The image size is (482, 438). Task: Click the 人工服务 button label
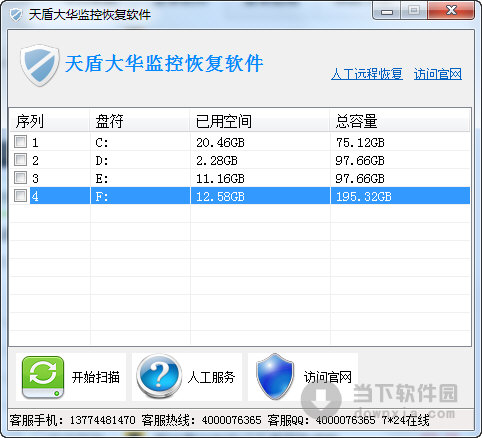click(211, 377)
